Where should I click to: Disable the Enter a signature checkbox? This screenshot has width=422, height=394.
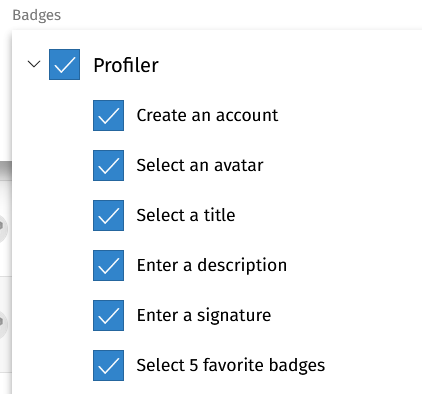108,315
